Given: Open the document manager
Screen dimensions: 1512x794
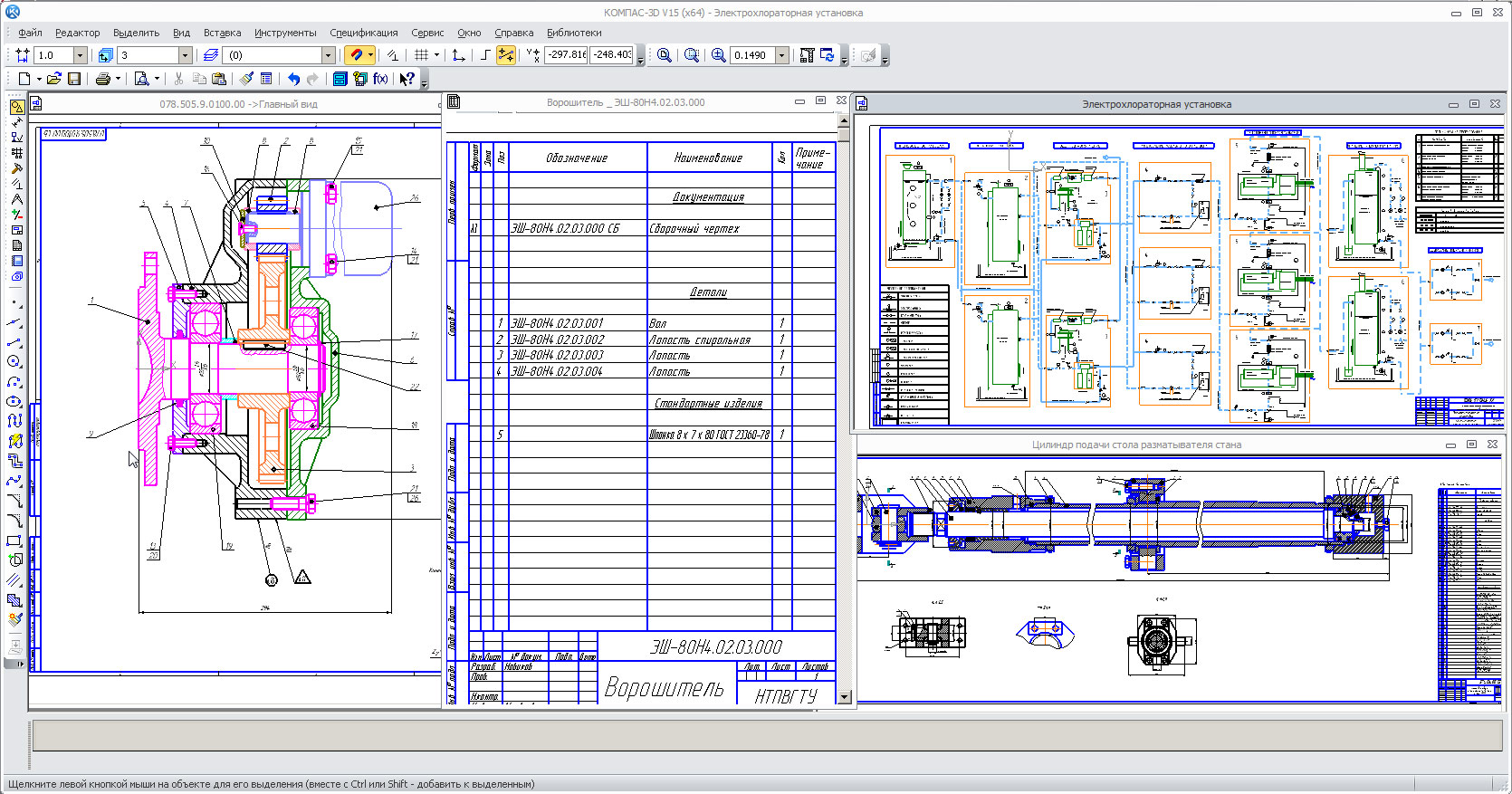Looking at the screenshot, I should pyautogui.click(x=340, y=79).
